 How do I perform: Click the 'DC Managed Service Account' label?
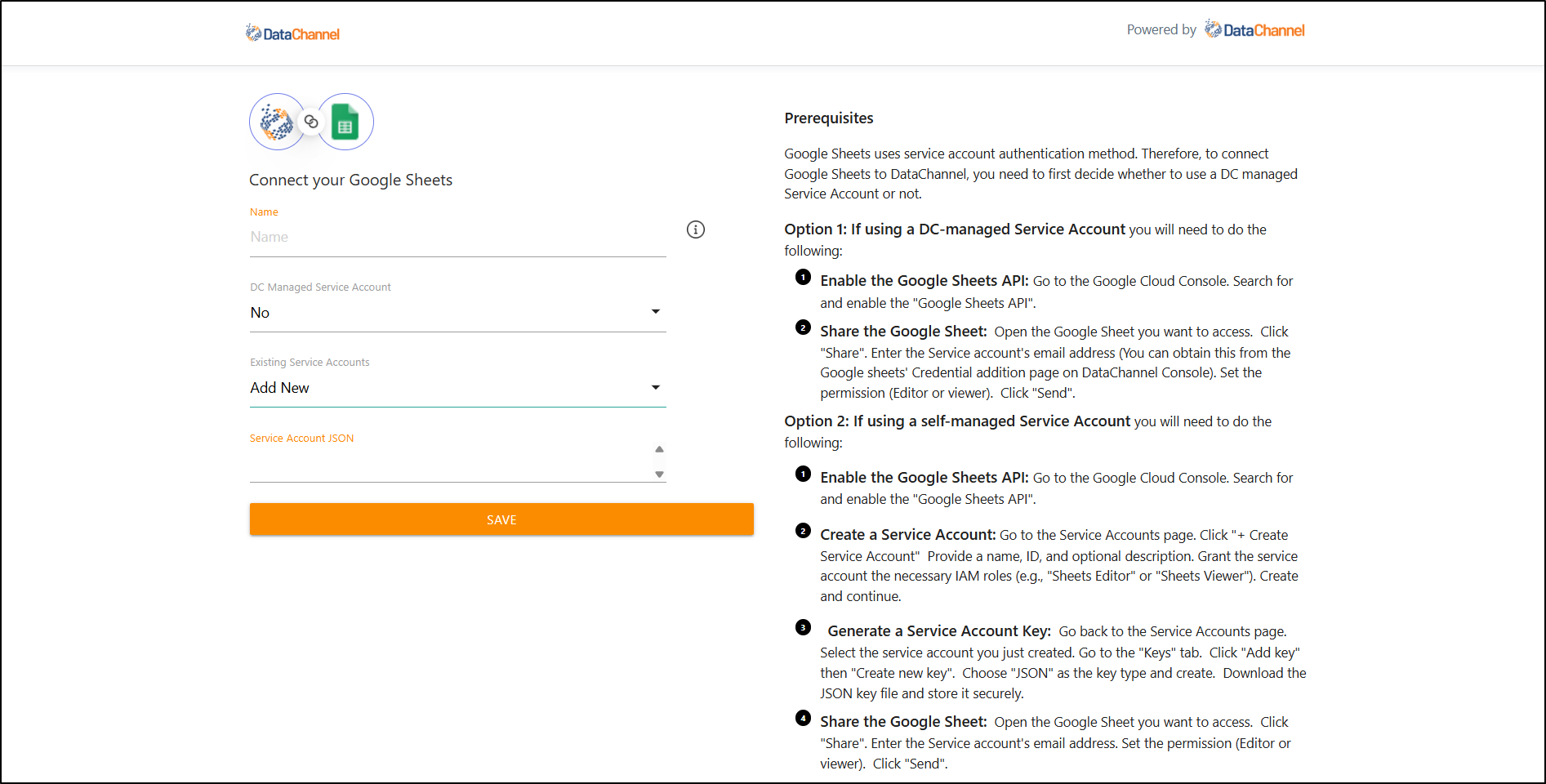pos(320,287)
